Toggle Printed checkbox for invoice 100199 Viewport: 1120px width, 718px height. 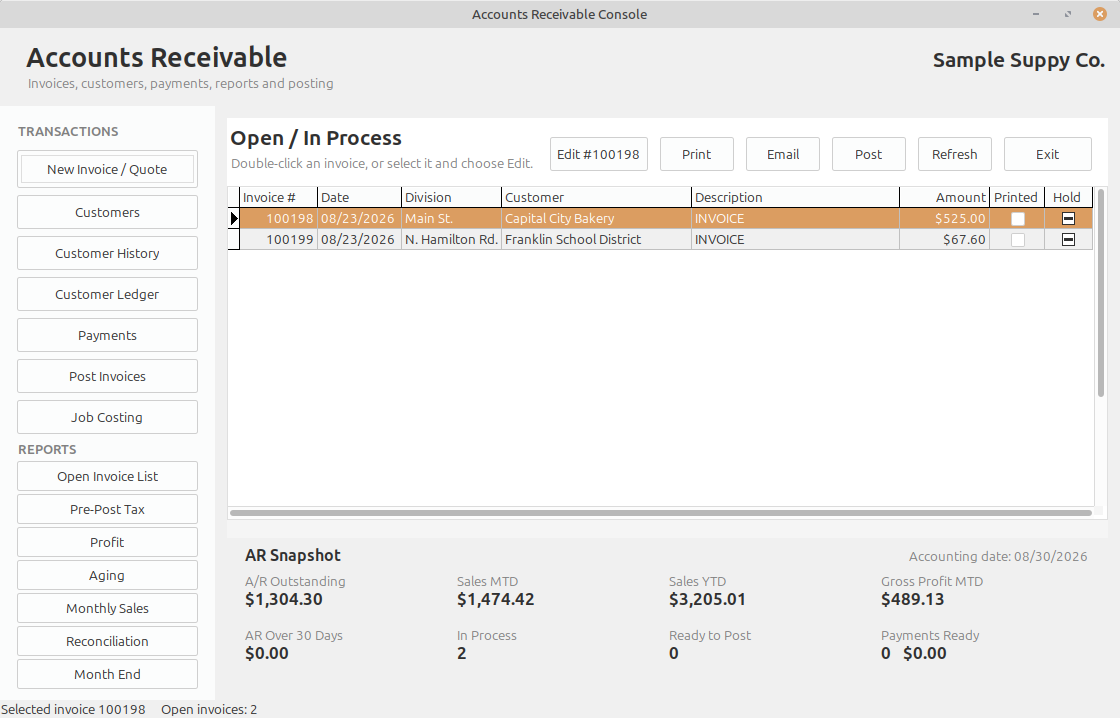tap(1018, 240)
